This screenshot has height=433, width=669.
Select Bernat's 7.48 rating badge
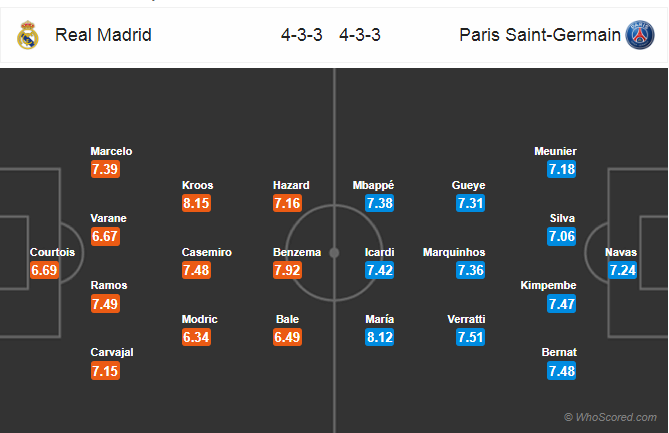561,371
